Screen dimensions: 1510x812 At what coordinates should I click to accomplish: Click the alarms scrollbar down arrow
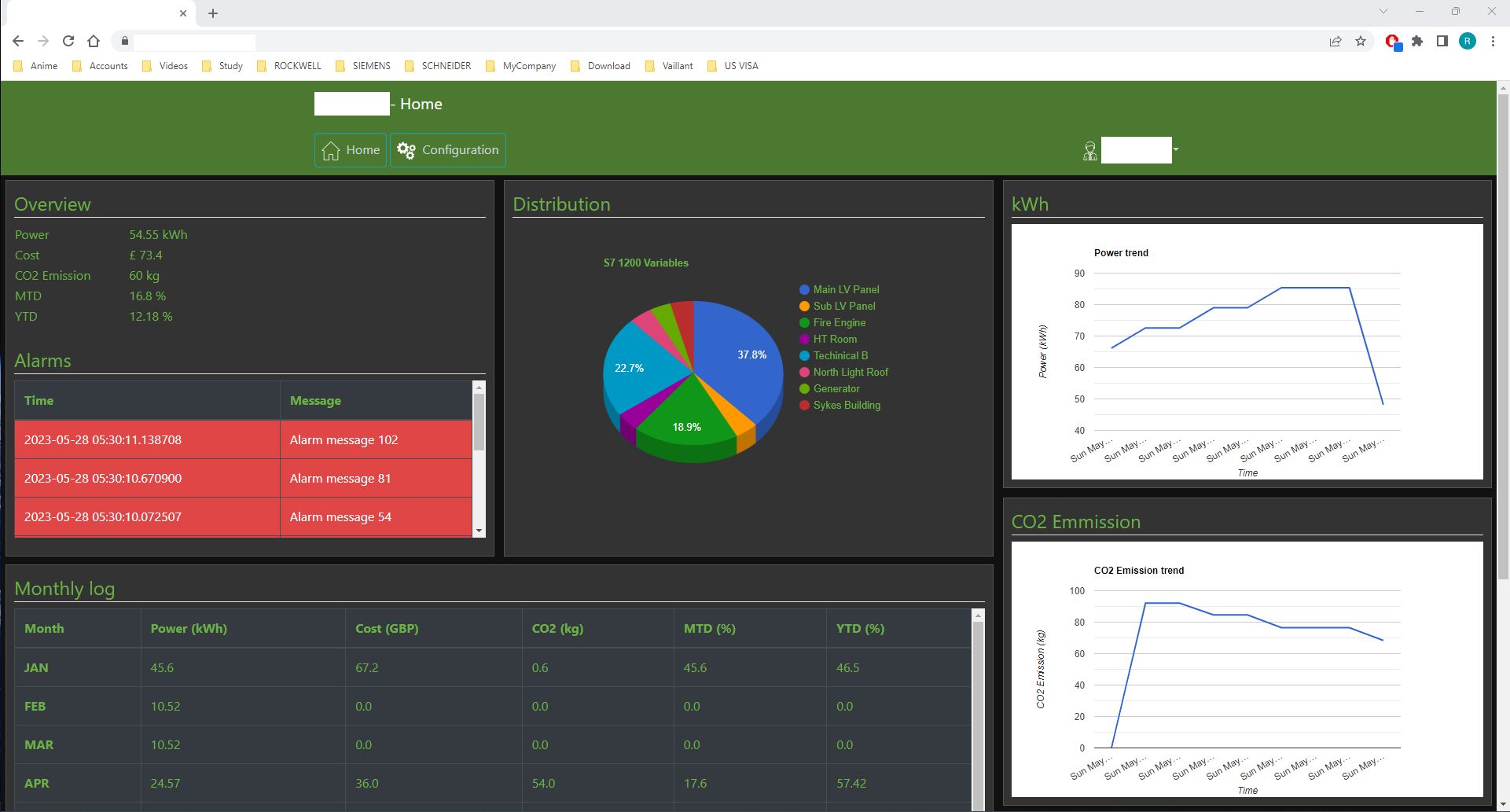[479, 531]
